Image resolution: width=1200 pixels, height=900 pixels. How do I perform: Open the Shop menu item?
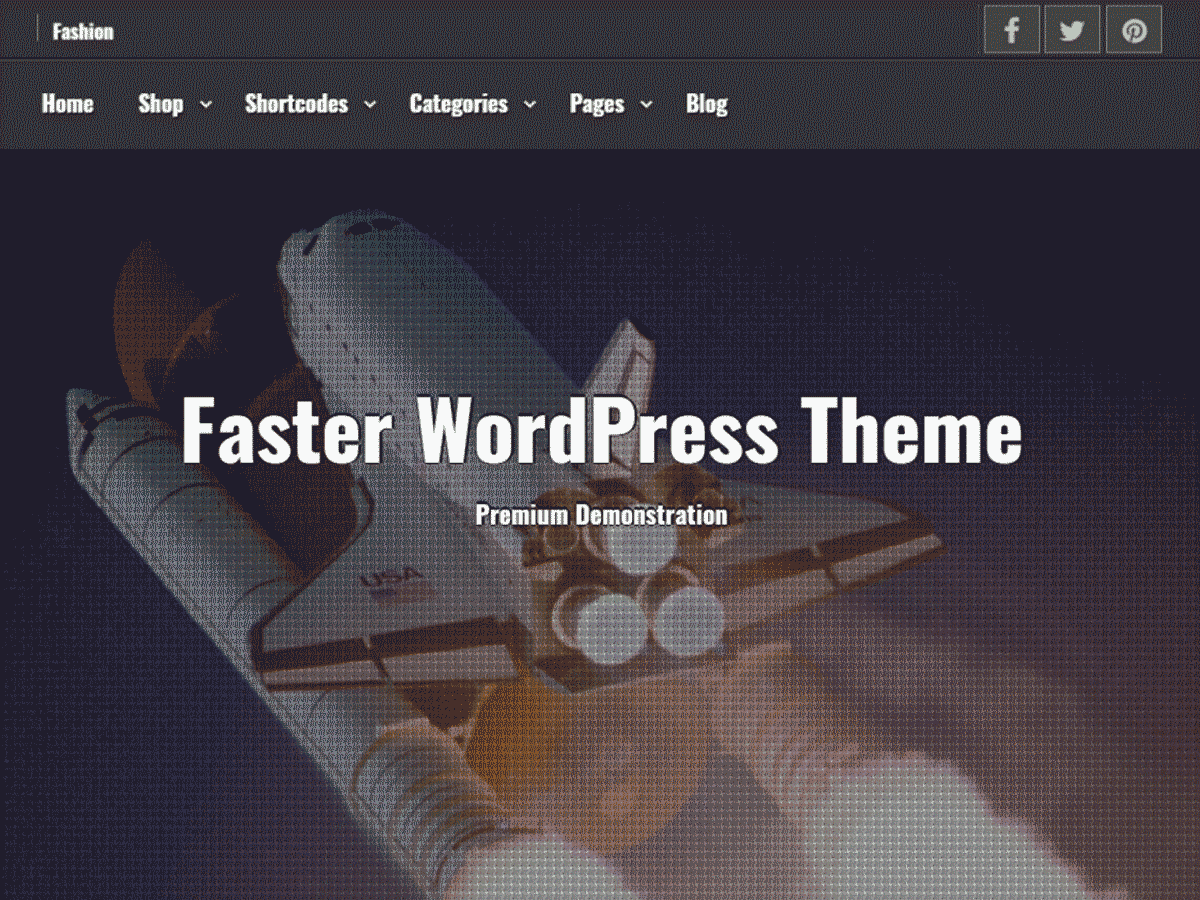click(x=161, y=104)
